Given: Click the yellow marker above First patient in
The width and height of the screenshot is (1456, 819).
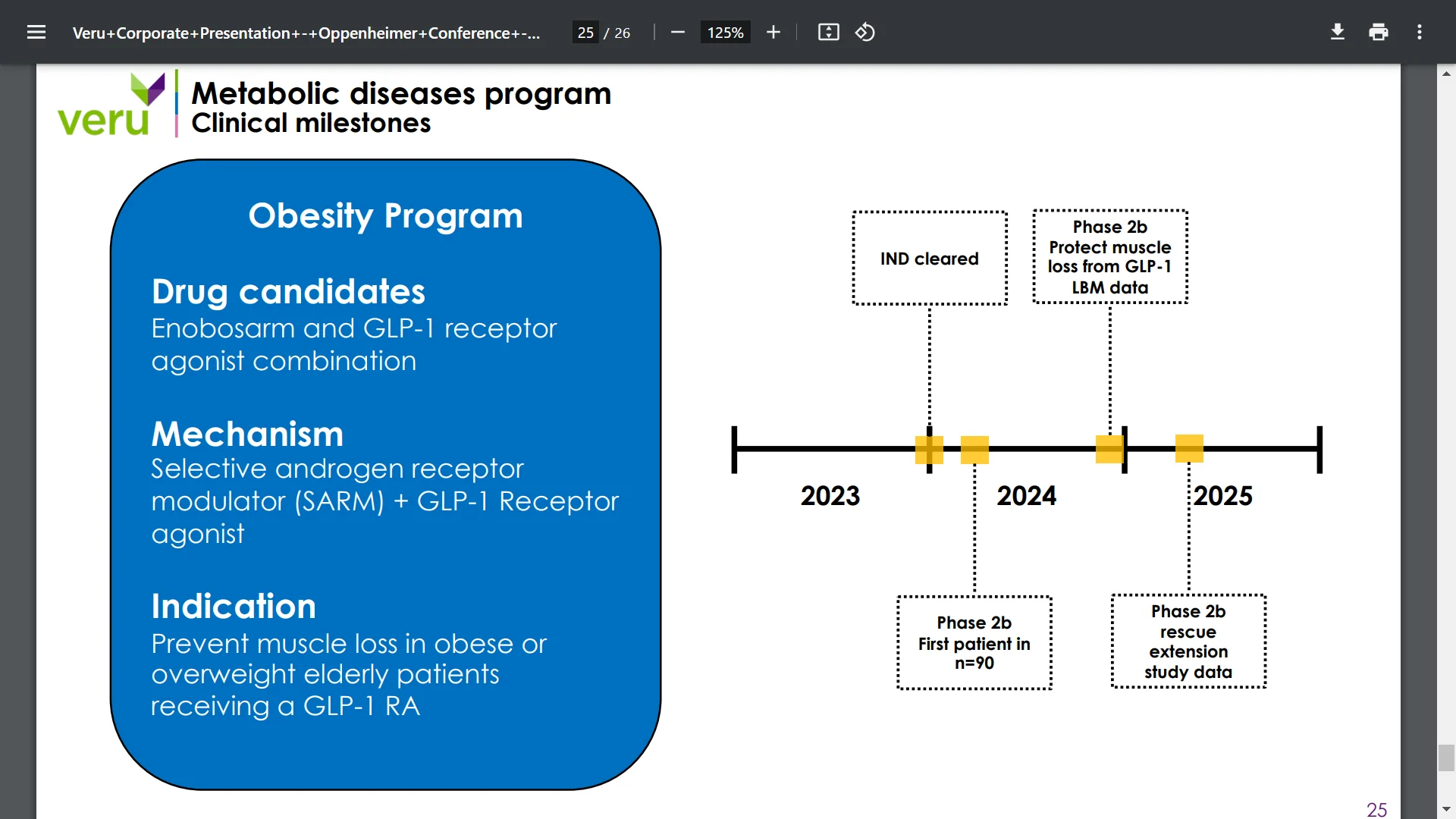Looking at the screenshot, I should (974, 450).
